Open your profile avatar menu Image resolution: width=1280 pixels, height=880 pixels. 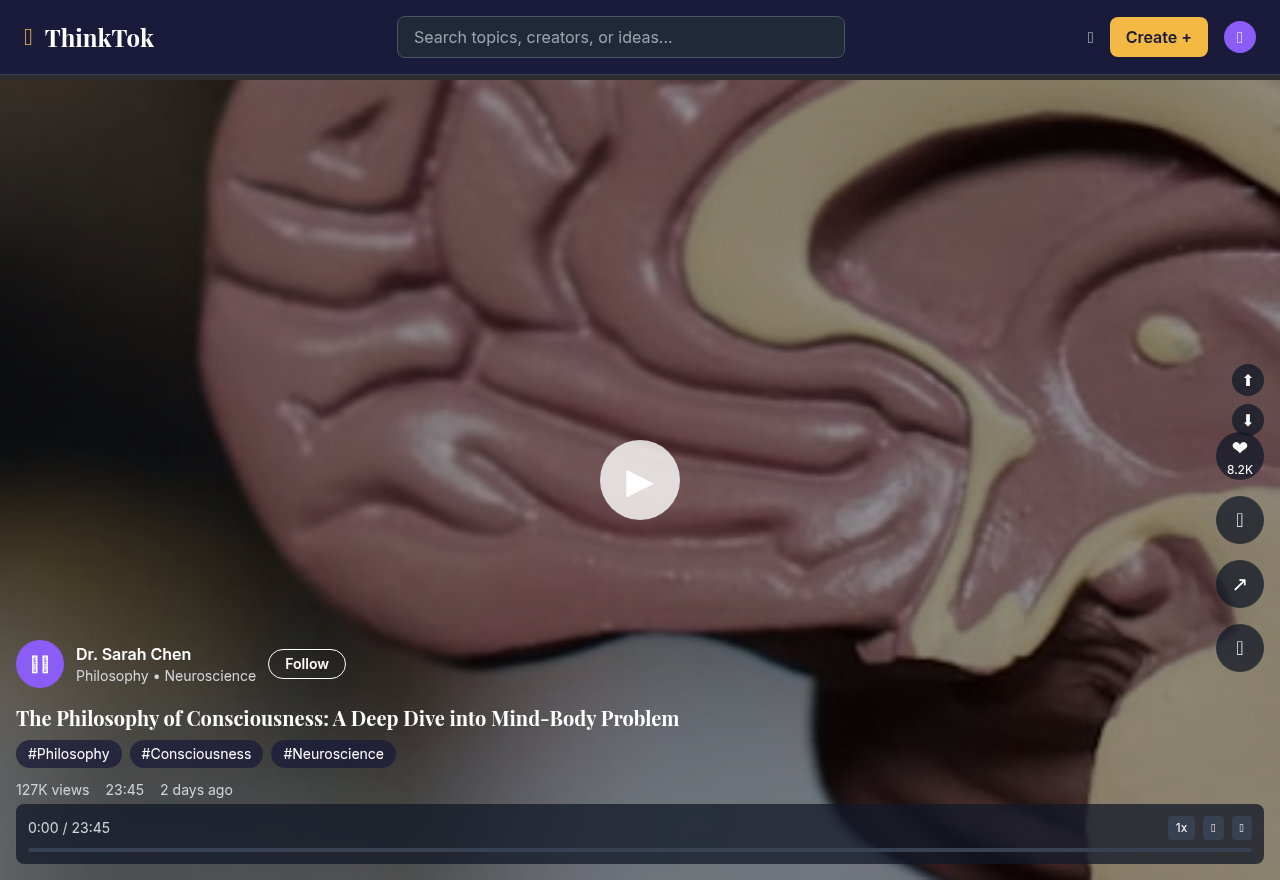pyautogui.click(x=1239, y=36)
